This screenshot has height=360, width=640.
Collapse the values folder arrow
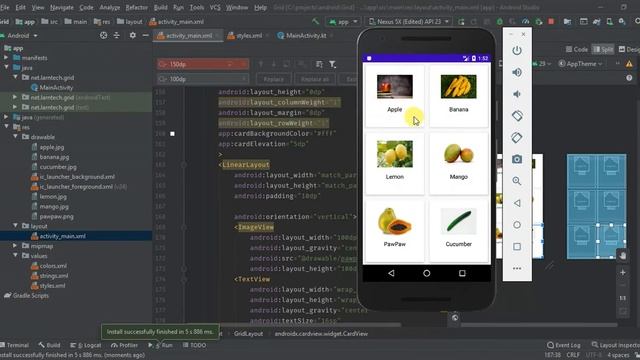point(16,256)
